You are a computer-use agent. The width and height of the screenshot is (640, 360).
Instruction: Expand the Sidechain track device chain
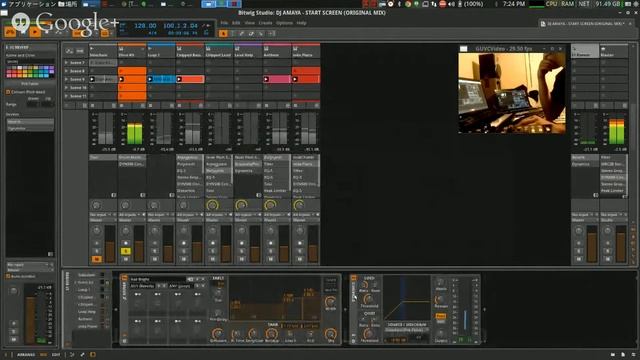point(114,195)
